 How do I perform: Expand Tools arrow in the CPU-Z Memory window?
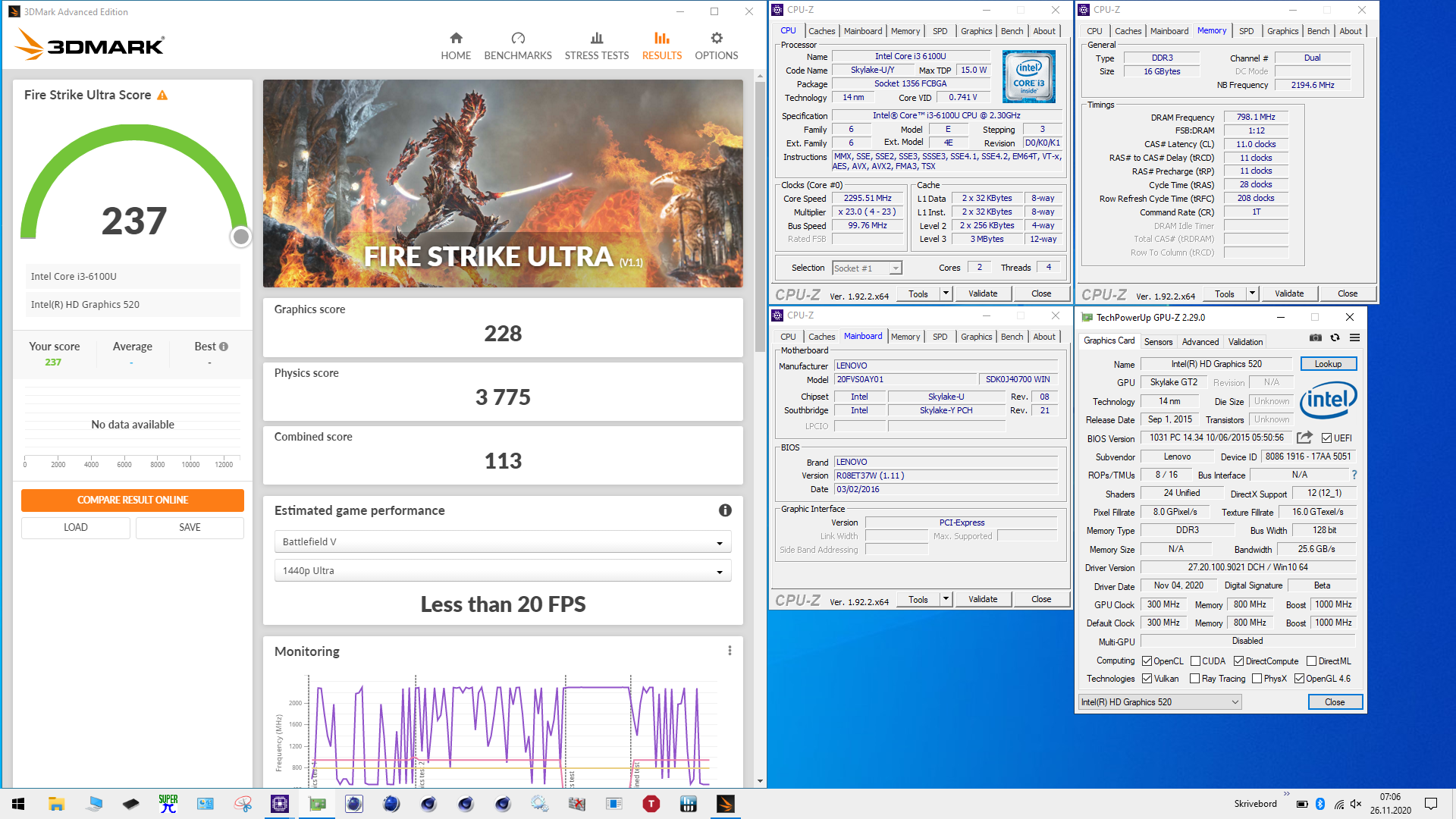point(1252,293)
